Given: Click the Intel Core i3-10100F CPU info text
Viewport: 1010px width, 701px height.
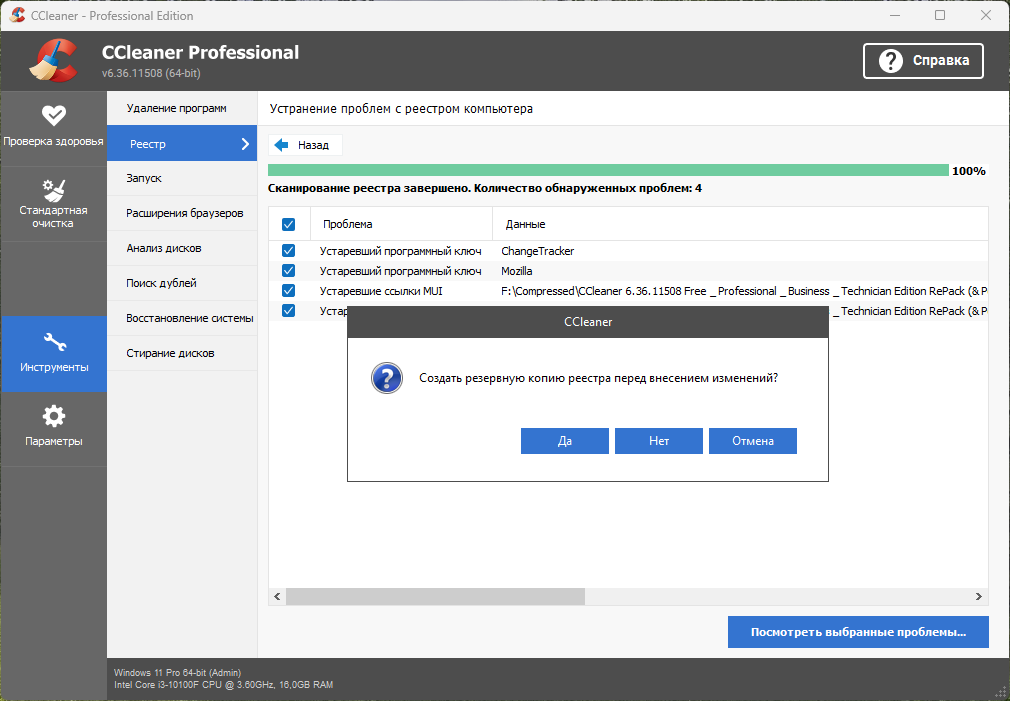Looking at the screenshot, I should pos(224,685).
